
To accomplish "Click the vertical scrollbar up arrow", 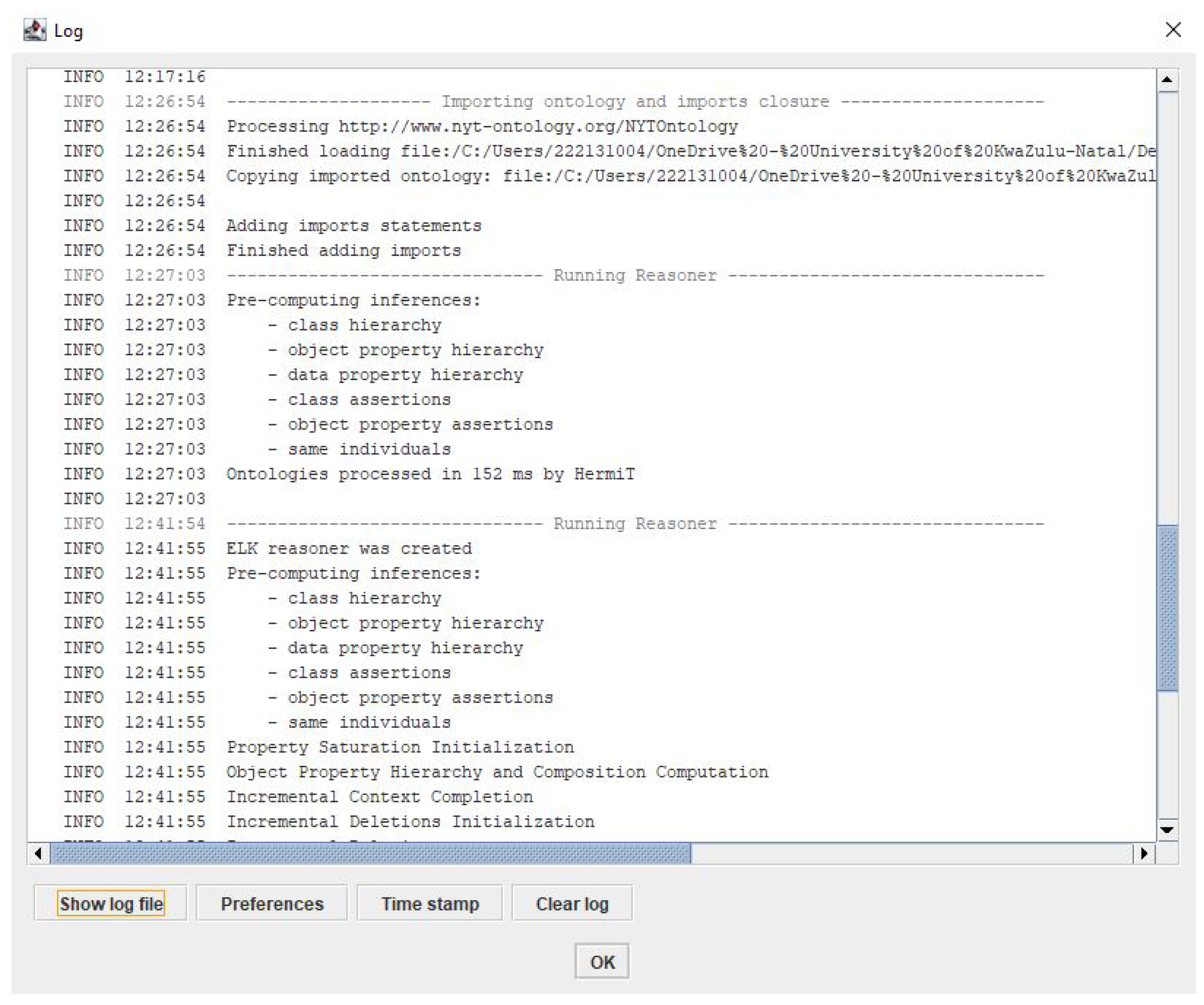I will (x=1167, y=80).
